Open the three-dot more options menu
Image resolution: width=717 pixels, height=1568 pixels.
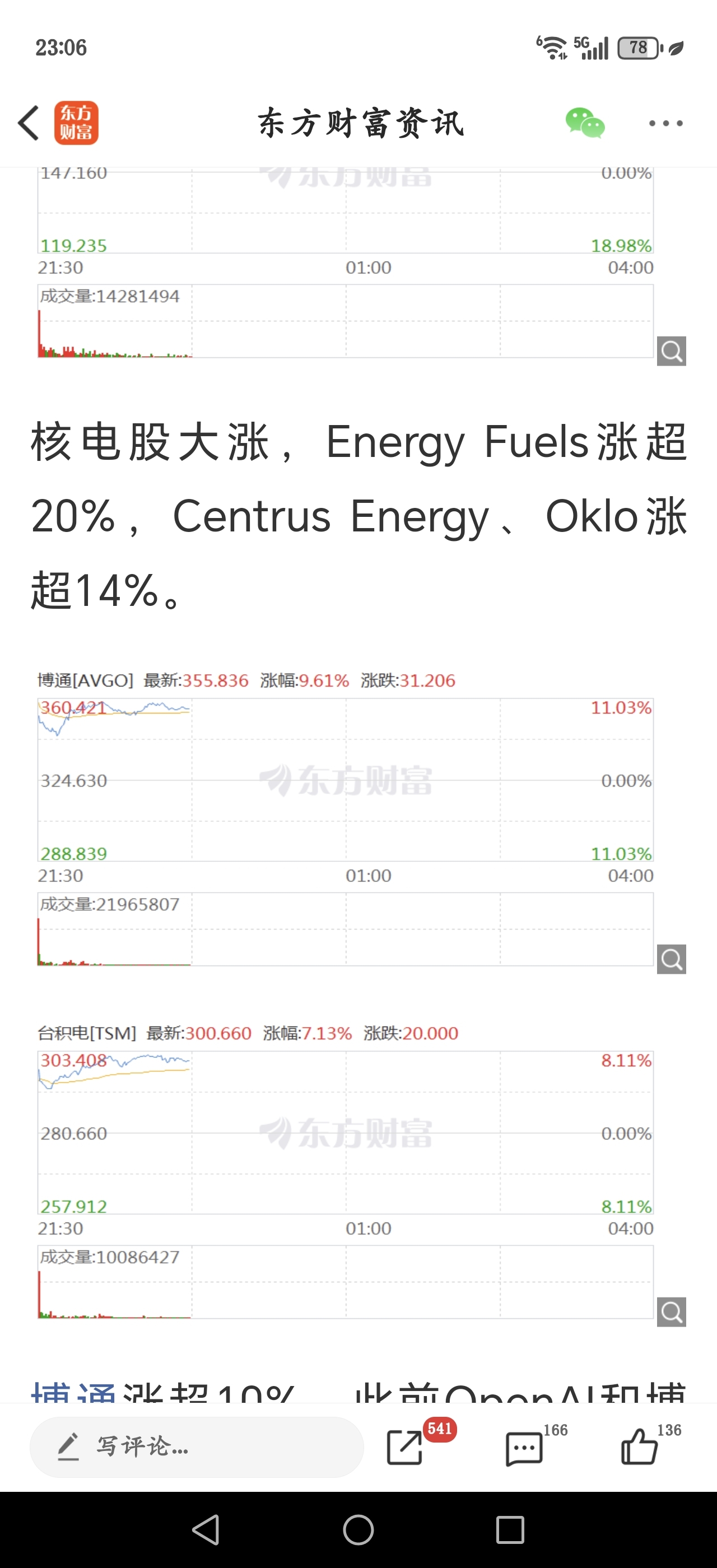pos(665,123)
